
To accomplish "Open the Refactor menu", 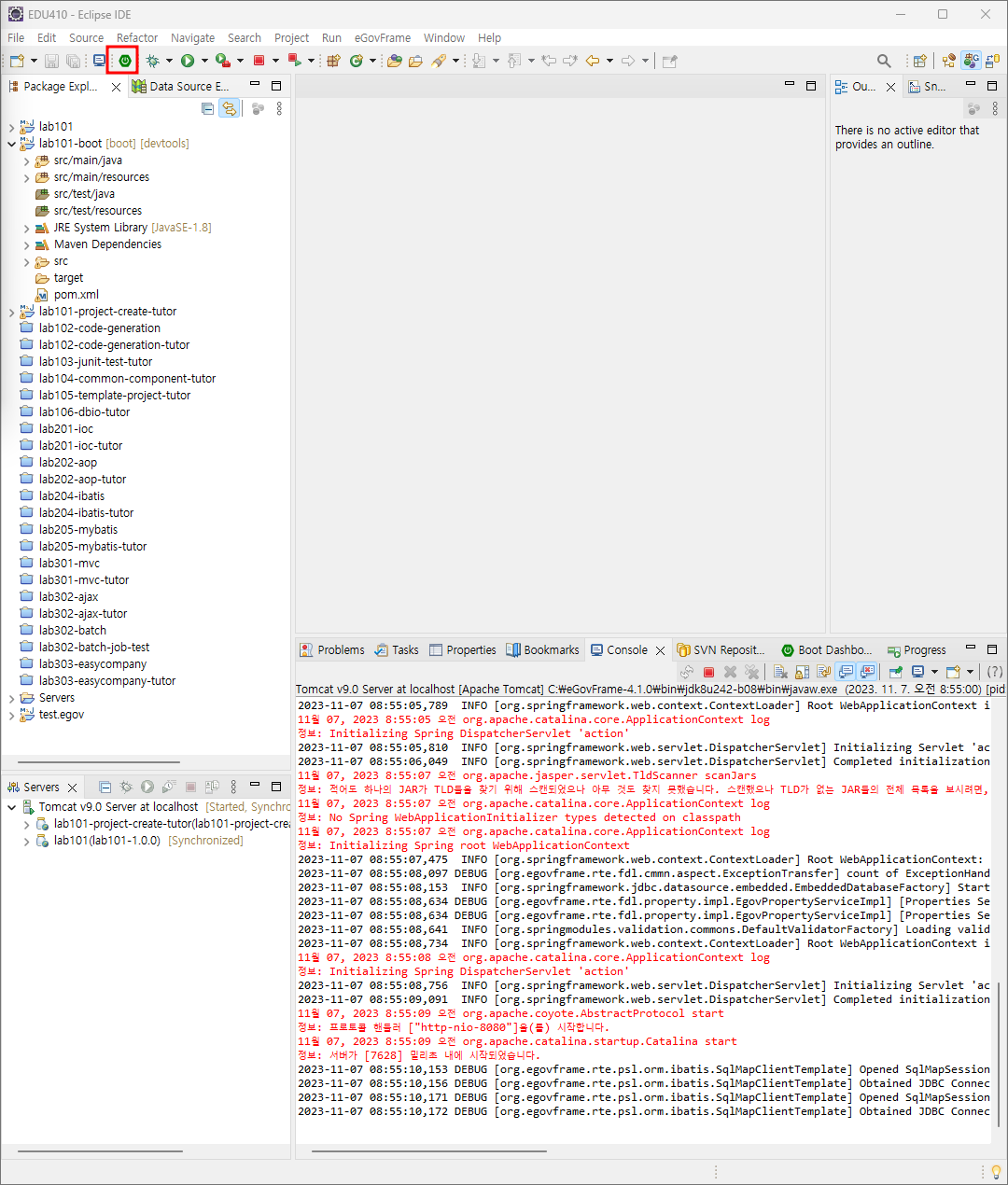I will point(137,38).
